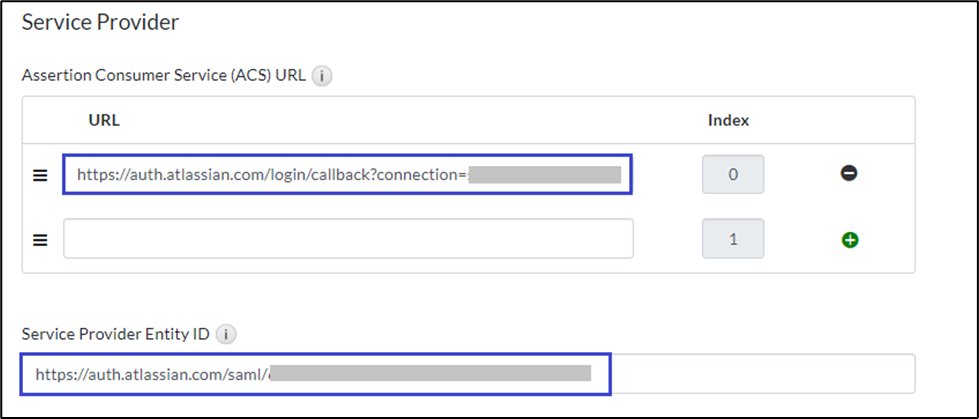Add a new ACS URL row
This screenshot has height=419, width=979.
(849, 239)
